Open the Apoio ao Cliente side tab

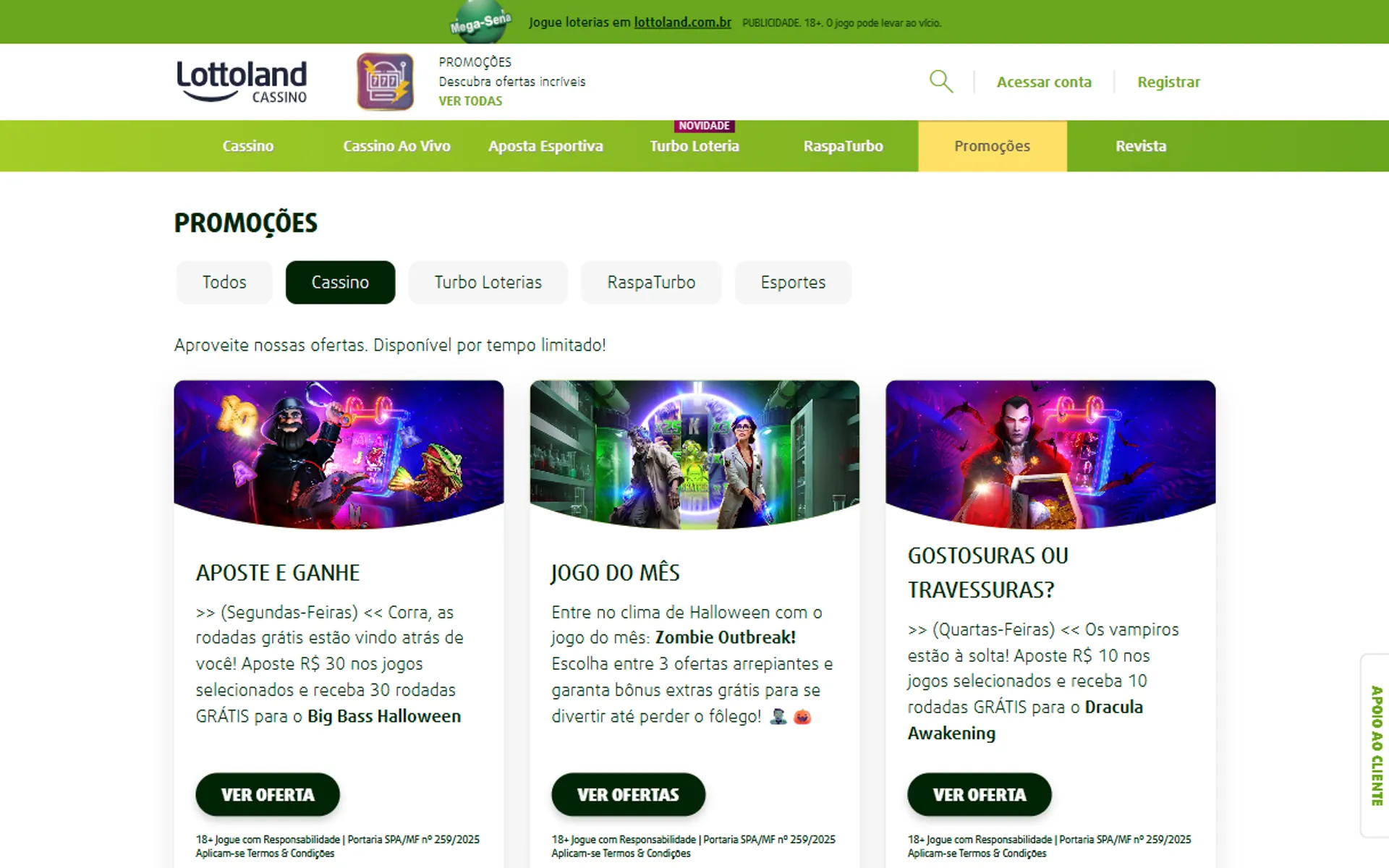coord(1375,746)
